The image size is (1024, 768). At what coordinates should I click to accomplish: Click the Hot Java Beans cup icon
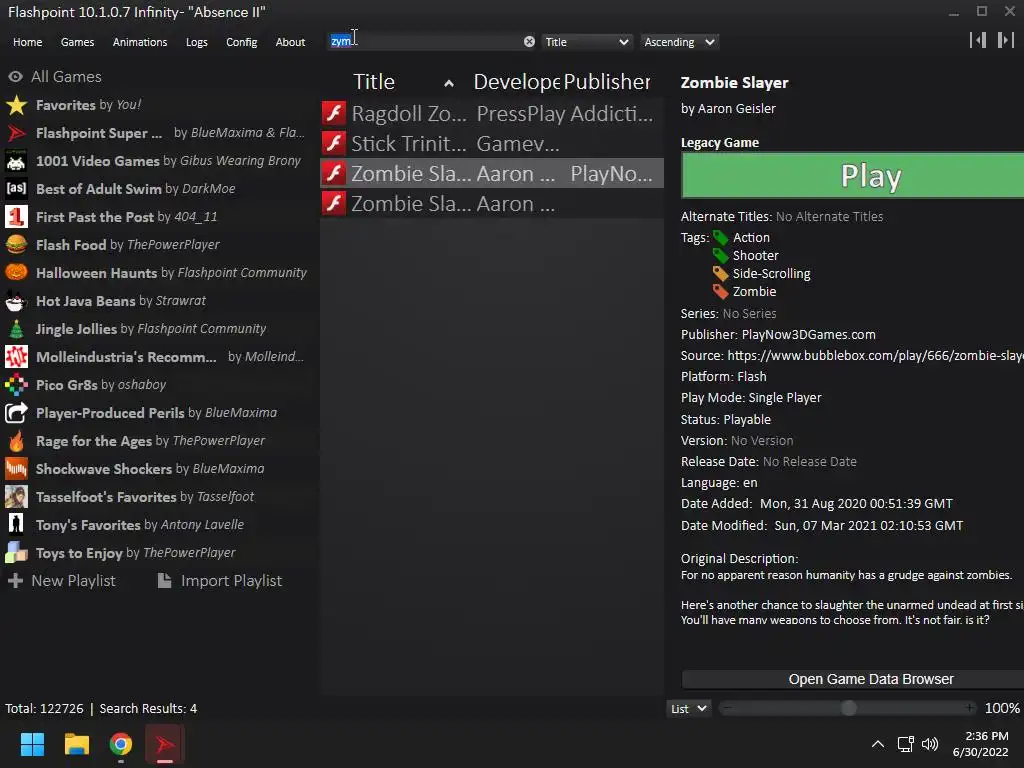[16, 301]
